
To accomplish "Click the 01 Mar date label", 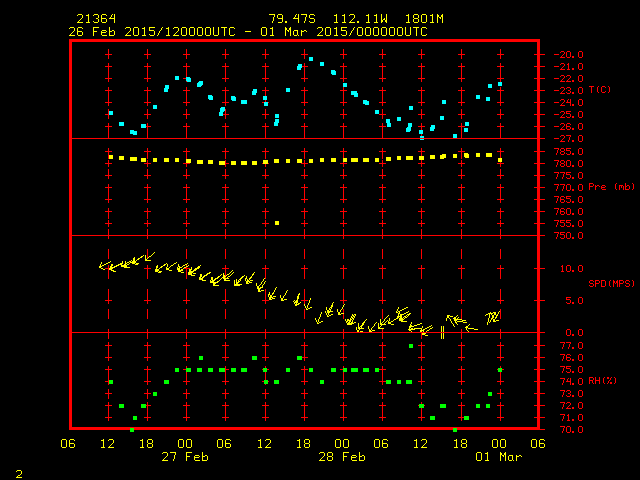I will click(x=499, y=457).
